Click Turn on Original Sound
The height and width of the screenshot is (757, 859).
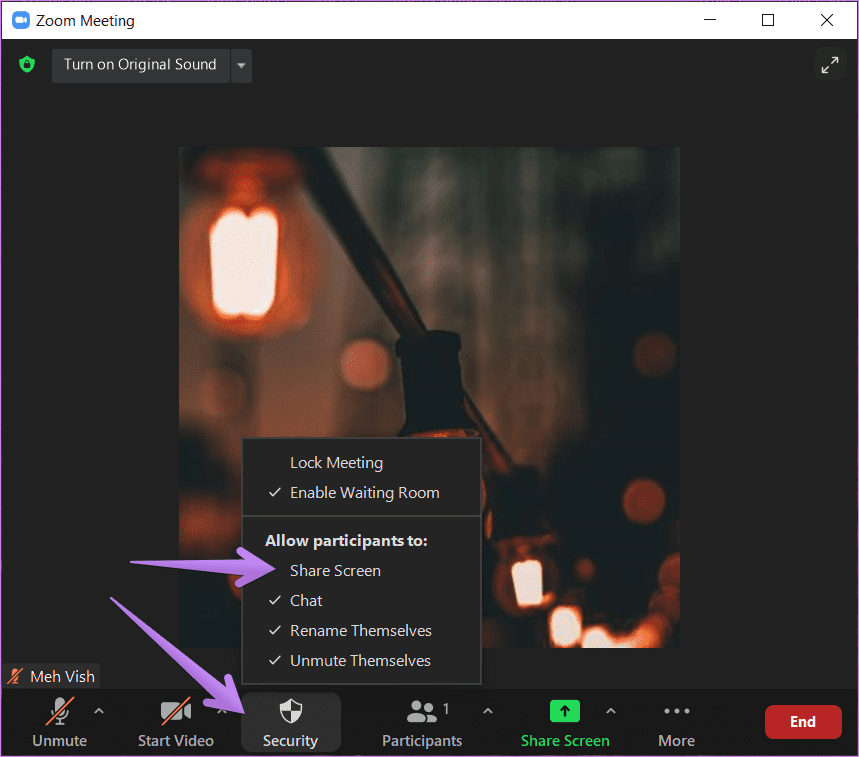pyautogui.click(x=140, y=64)
